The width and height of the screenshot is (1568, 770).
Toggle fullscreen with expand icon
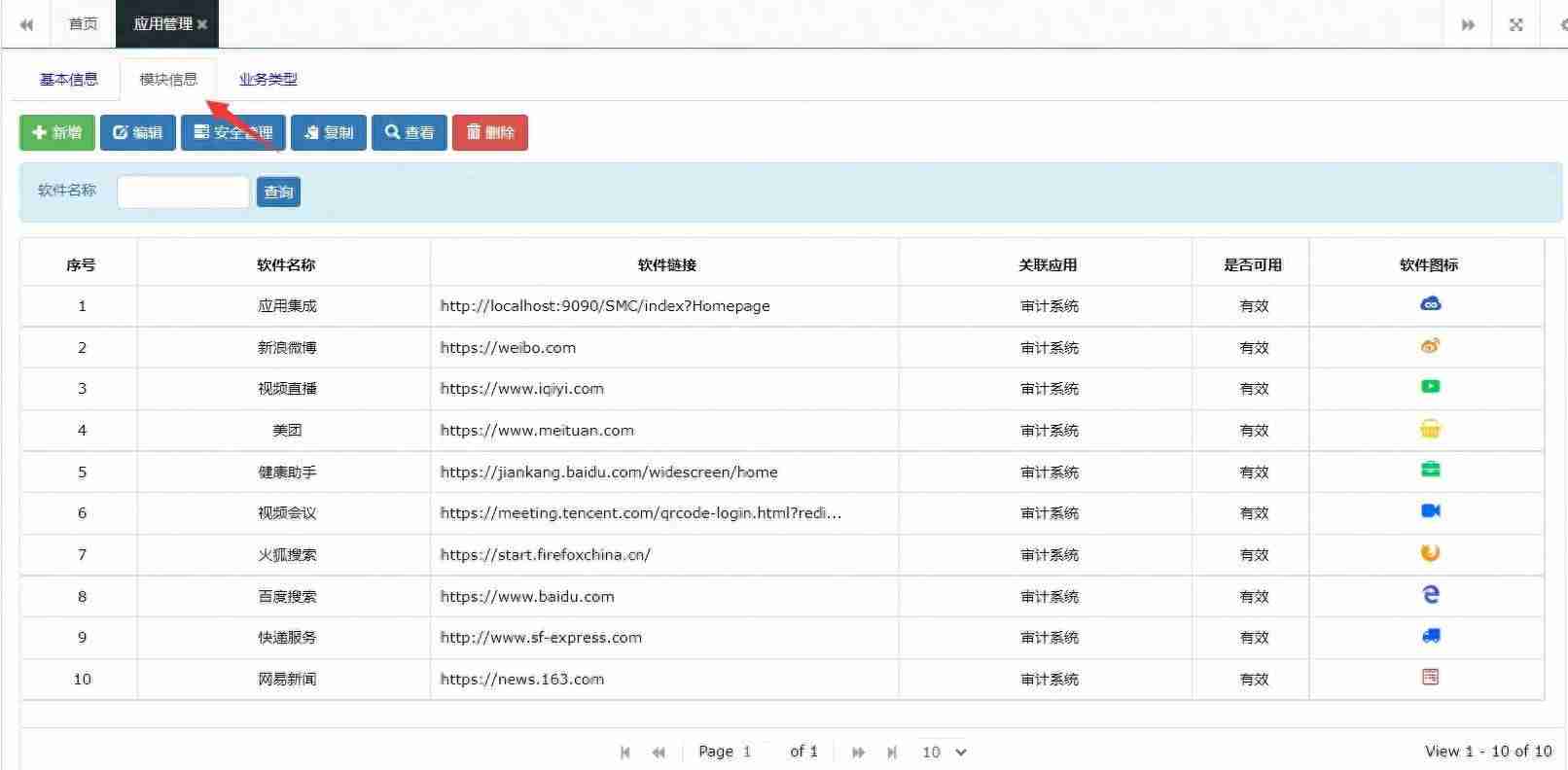click(x=1515, y=24)
